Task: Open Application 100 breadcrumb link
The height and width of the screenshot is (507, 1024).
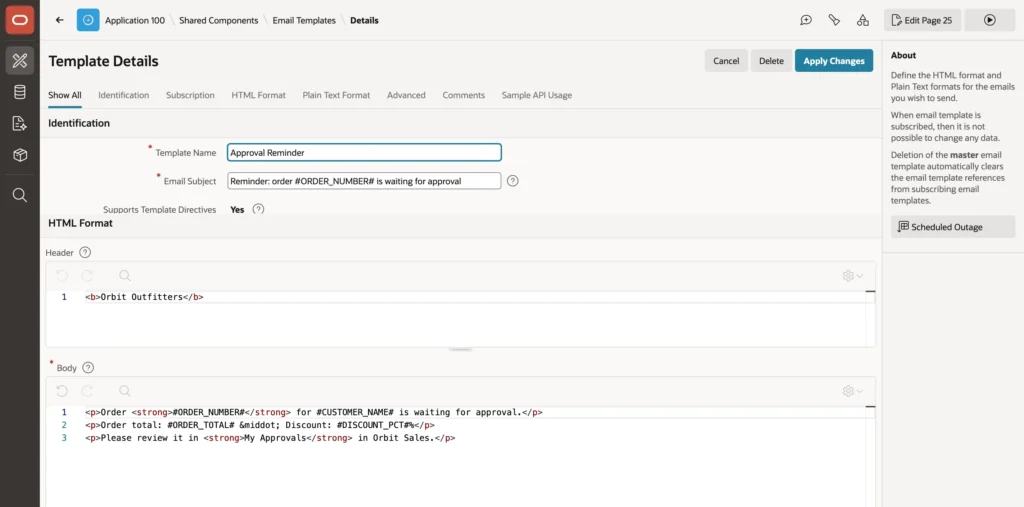Action: click(x=135, y=20)
